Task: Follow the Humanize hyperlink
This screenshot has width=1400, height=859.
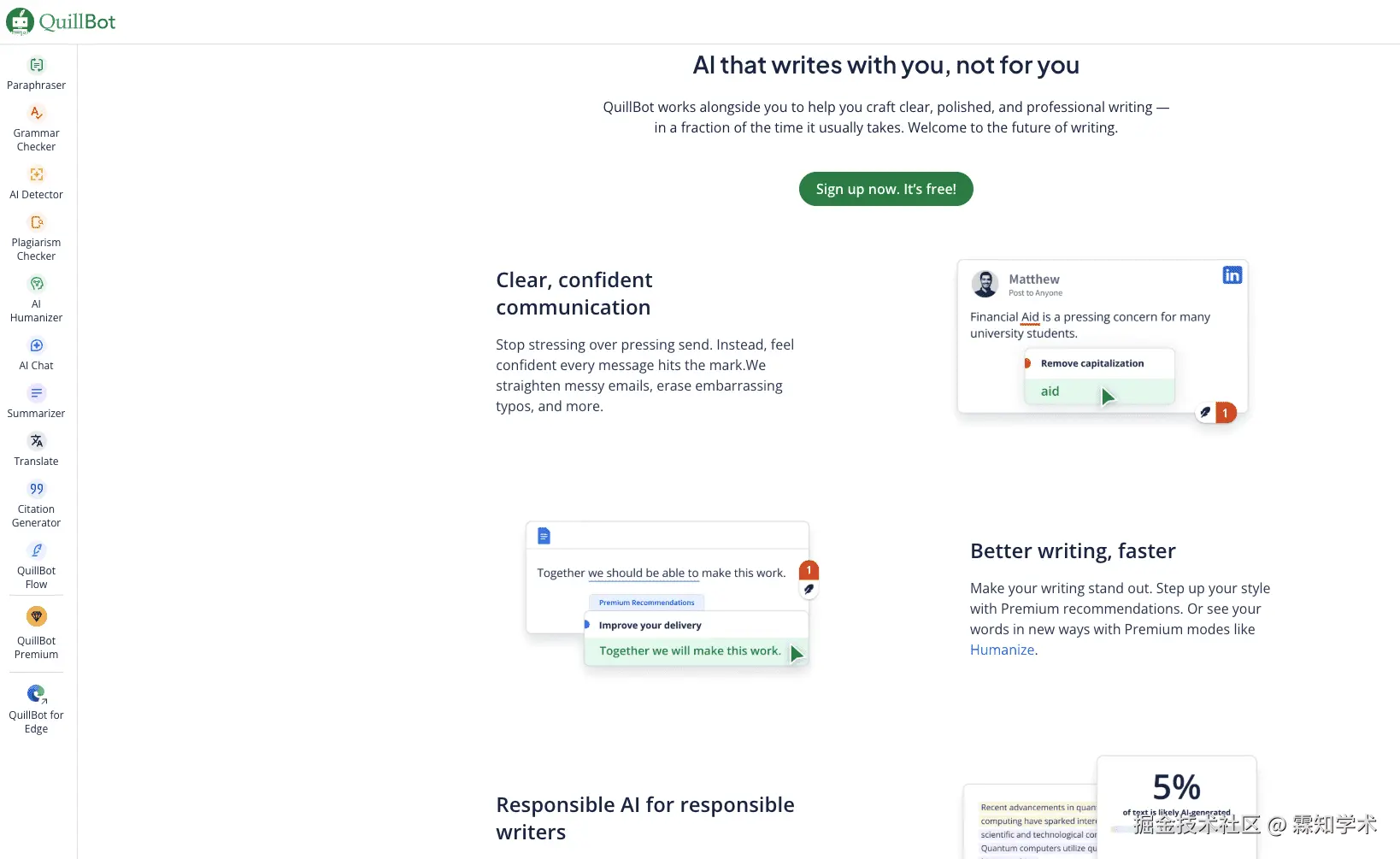Action: [1002, 650]
